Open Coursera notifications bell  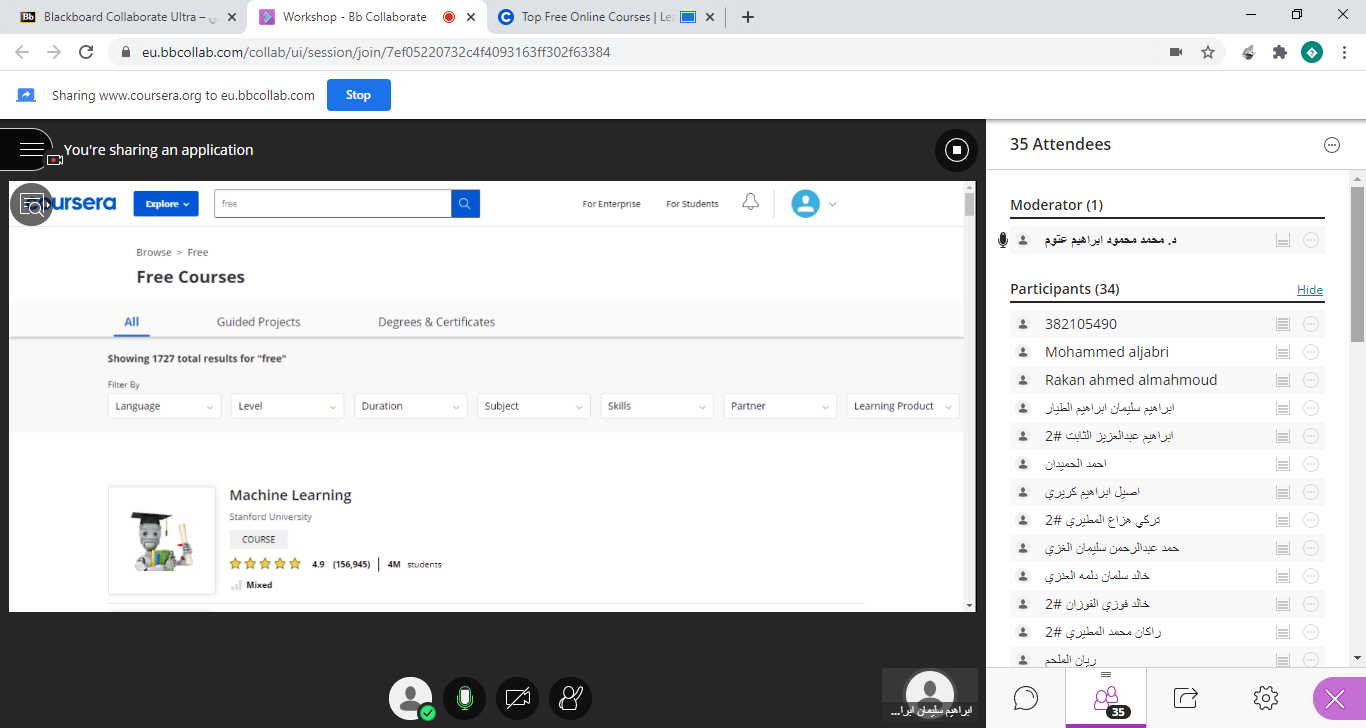pos(750,203)
